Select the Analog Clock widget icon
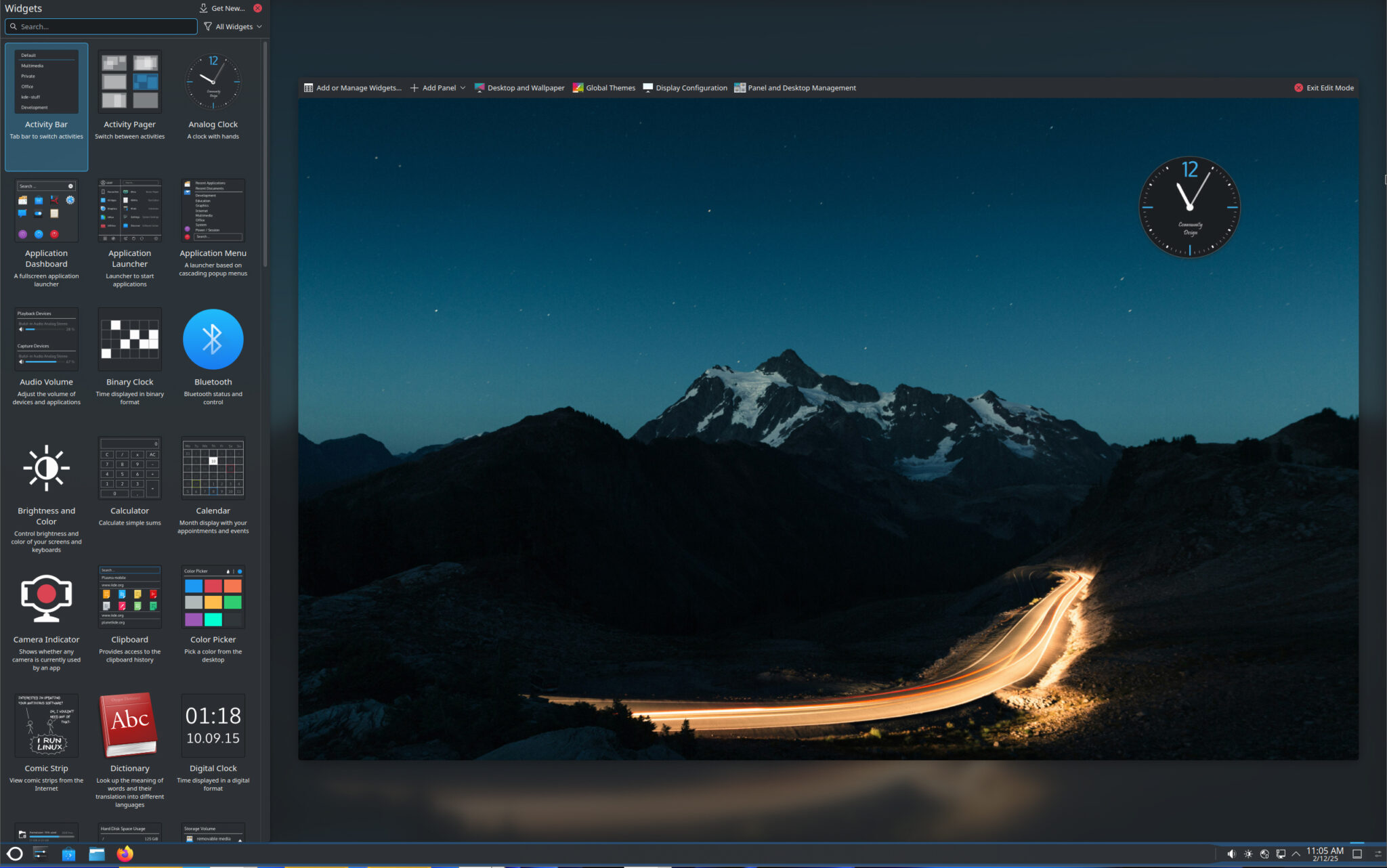 pyautogui.click(x=213, y=82)
